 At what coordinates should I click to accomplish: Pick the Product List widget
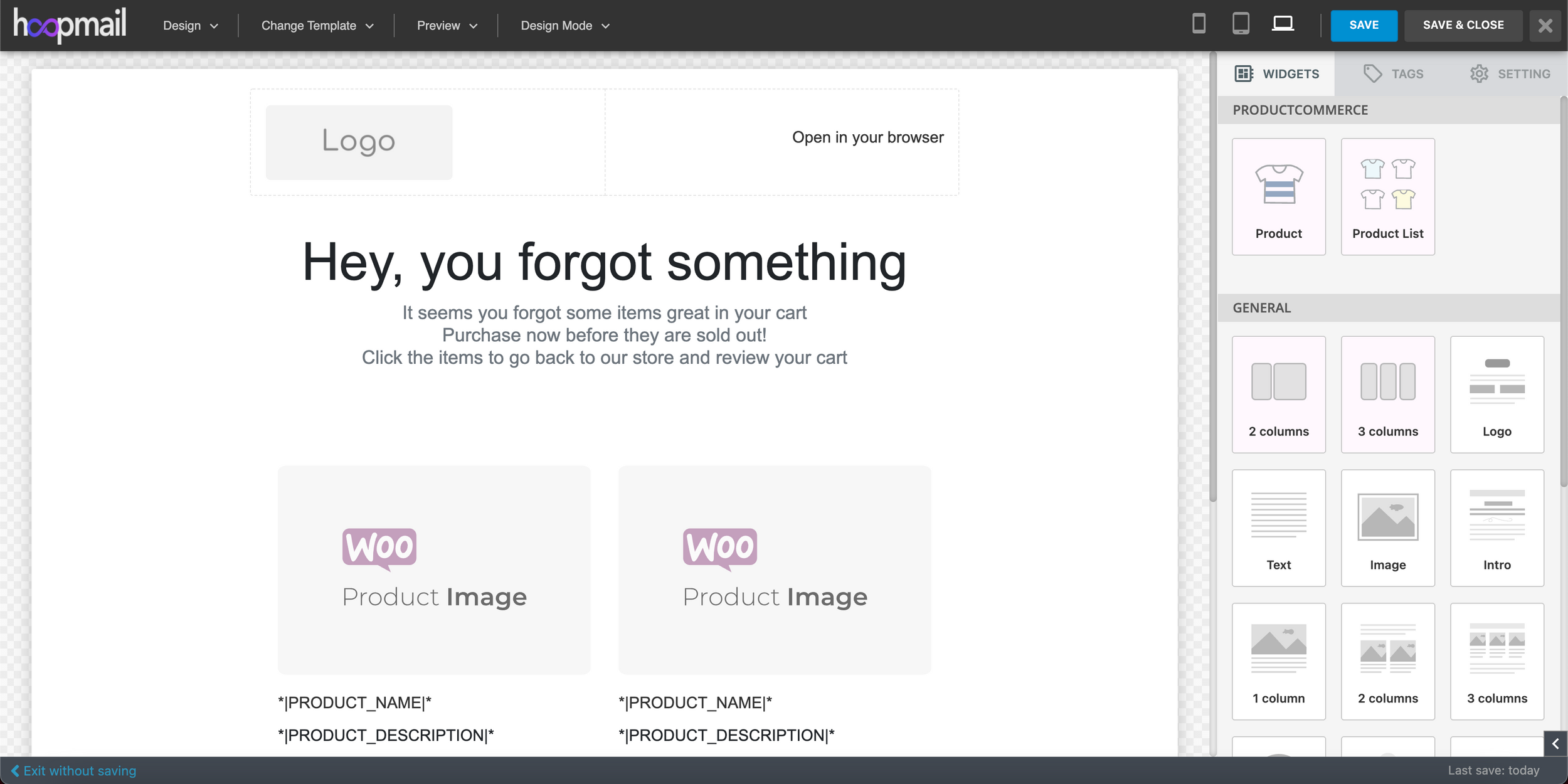1387,196
